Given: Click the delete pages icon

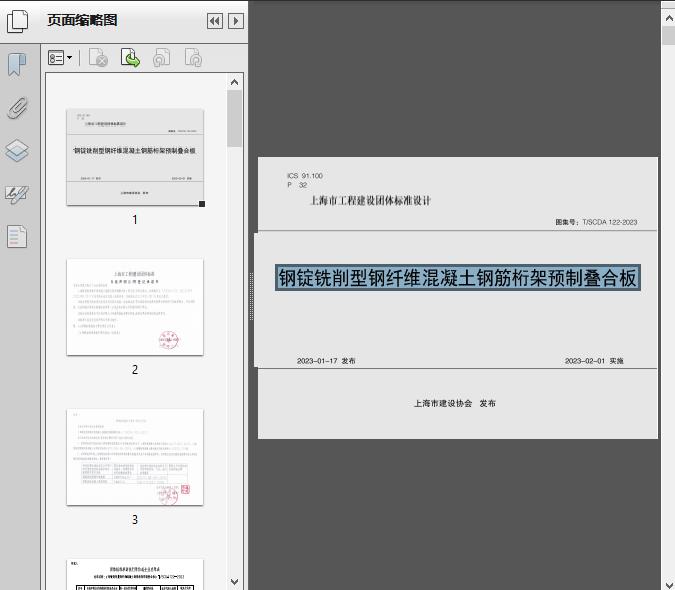Looking at the screenshot, I should coord(98,58).
